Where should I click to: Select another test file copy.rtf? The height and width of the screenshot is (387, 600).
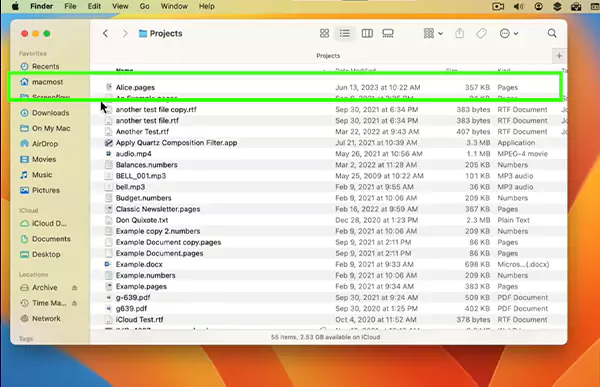328,109
